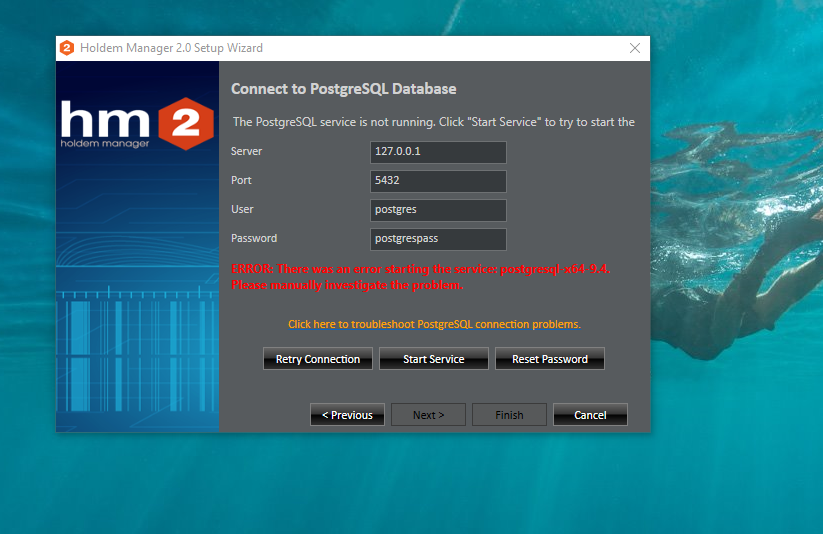This screenshot has width=823, height=534.
Task: Close the Holdem Manager Setup Wizard window
Action: tap(635, 48)
